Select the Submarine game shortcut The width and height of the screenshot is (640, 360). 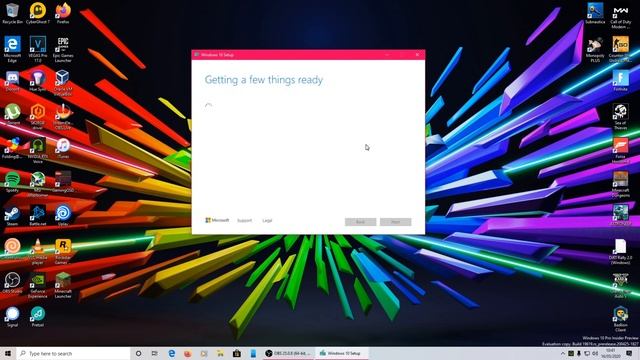coord(595,13)
